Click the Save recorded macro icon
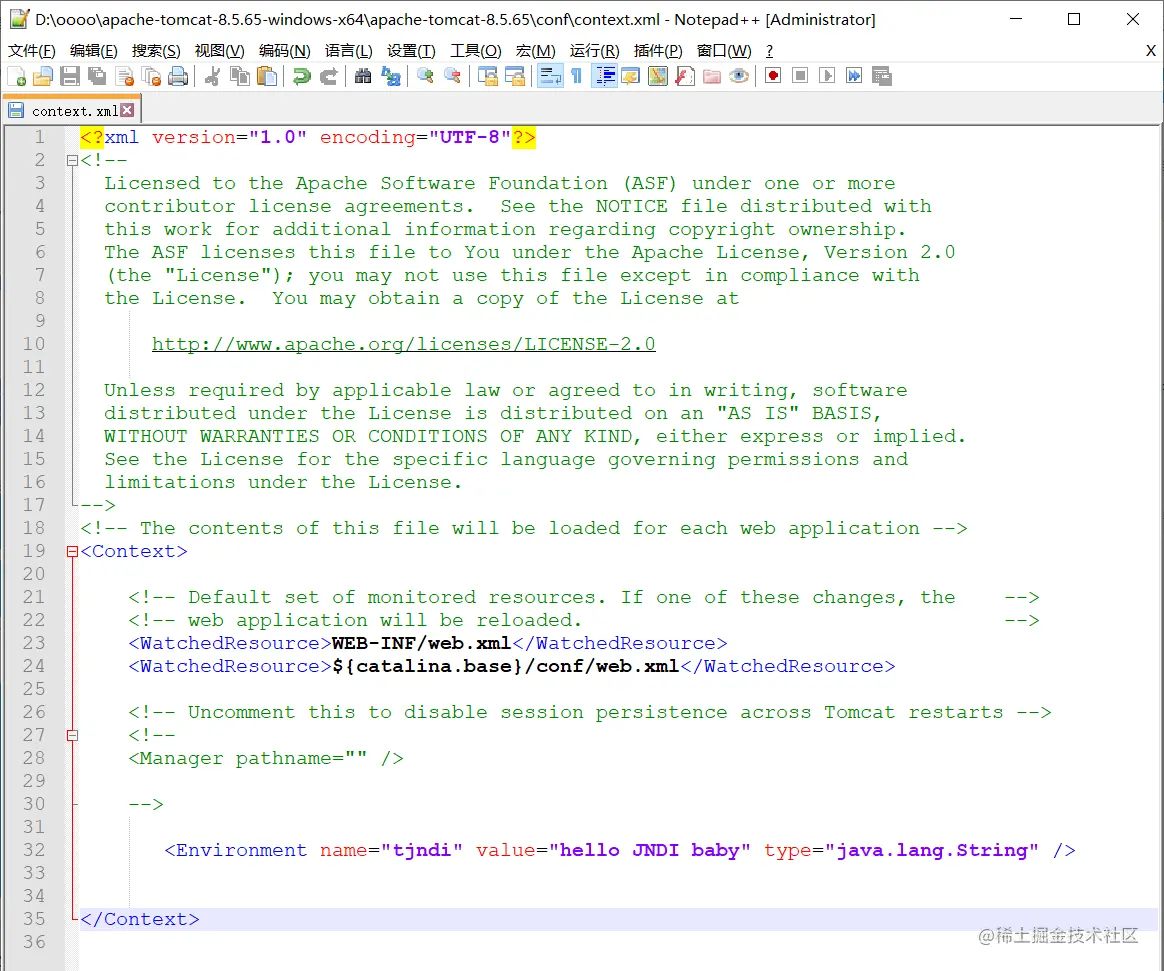Viewport: 1164px width, 971px height. point(882,76)
